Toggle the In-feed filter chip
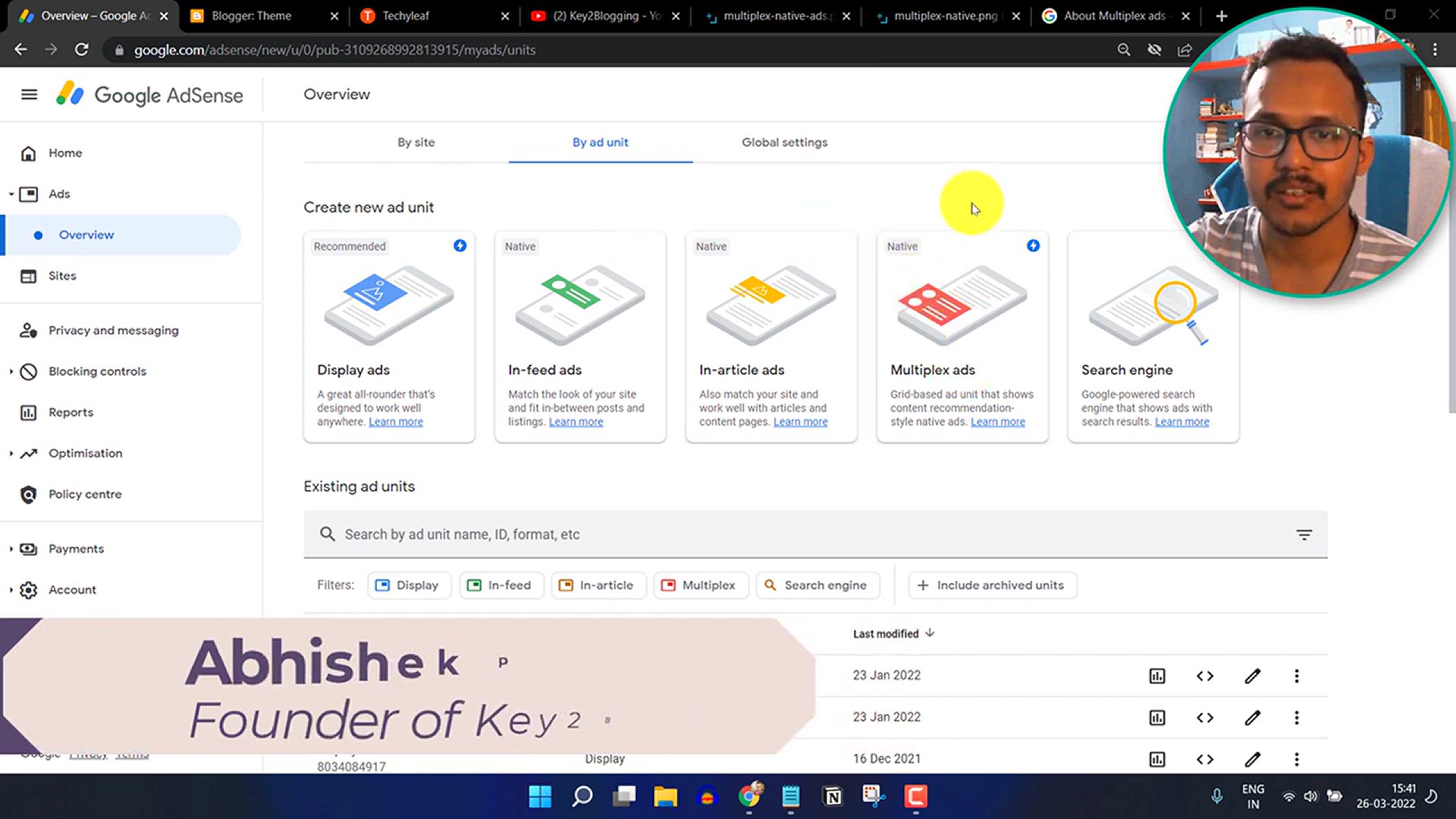This screenshot has width=1456, height=819. click(x=501, y=585)
